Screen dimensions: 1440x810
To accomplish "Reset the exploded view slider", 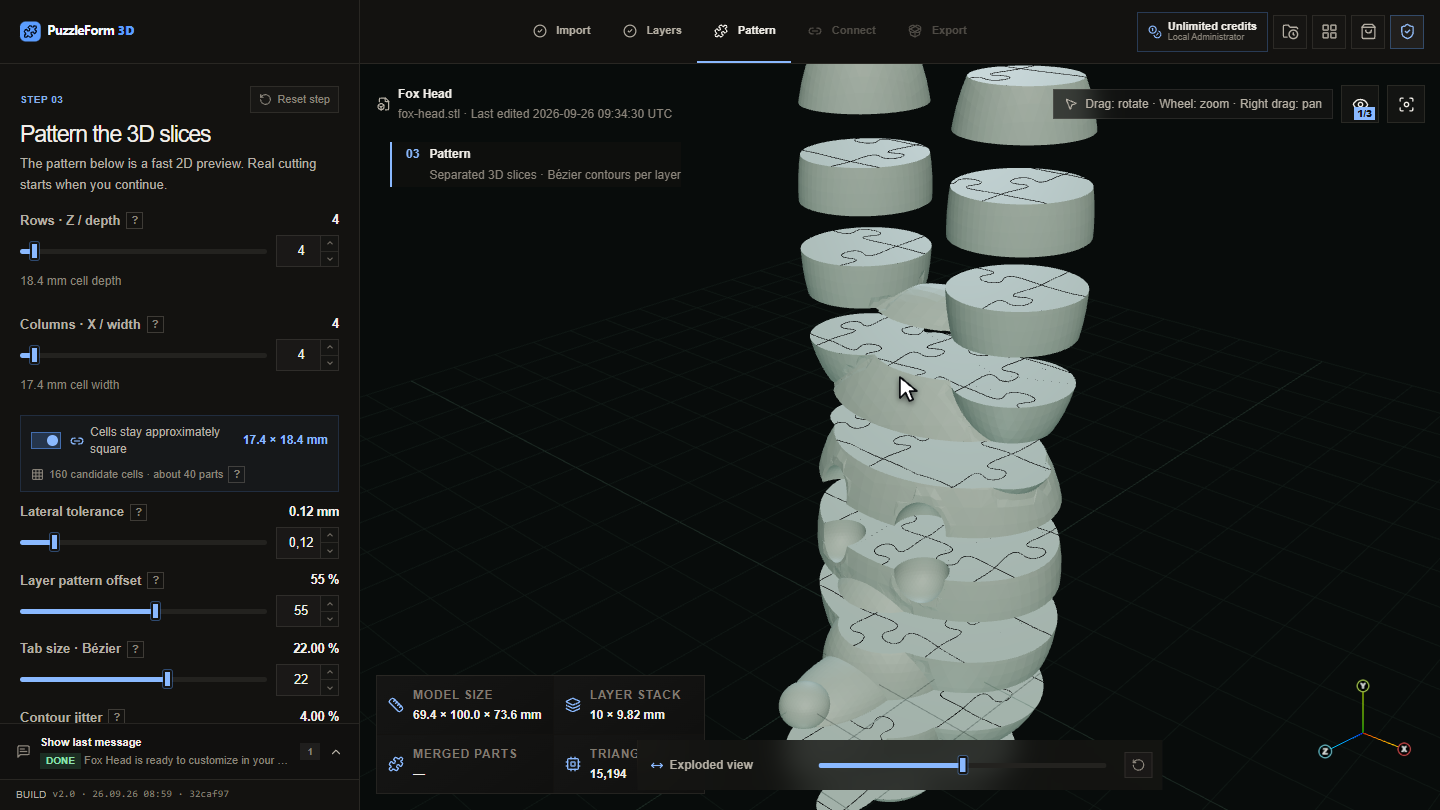I will tap(1138, 766).
